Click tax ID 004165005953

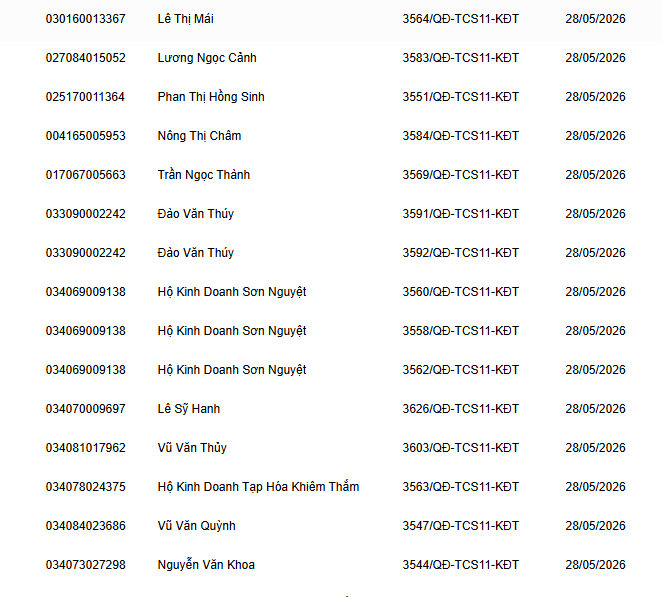click(x=85, y=136)
